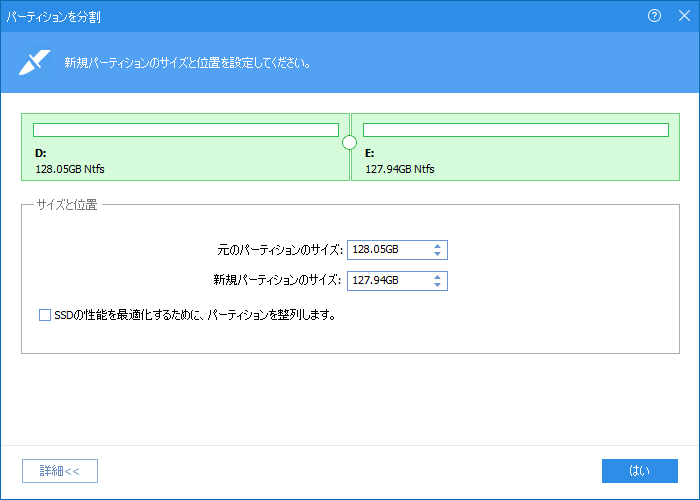700x500 pixels.
Task: Select the D: 128.05GB Ntfs partition block
Action: 185,147
